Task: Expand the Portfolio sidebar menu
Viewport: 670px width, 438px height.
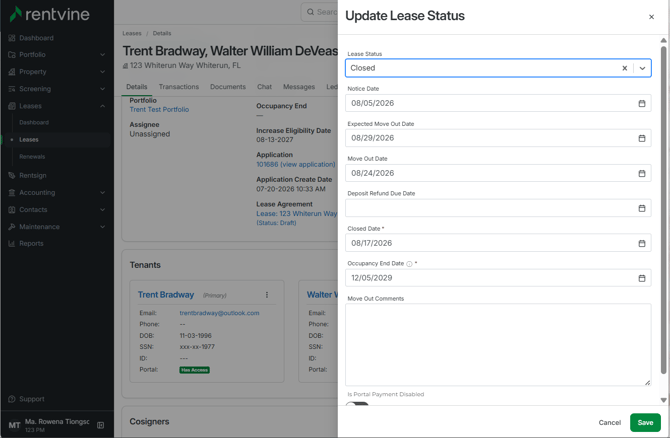Action: pyautogui.click(x=103, y=55)
